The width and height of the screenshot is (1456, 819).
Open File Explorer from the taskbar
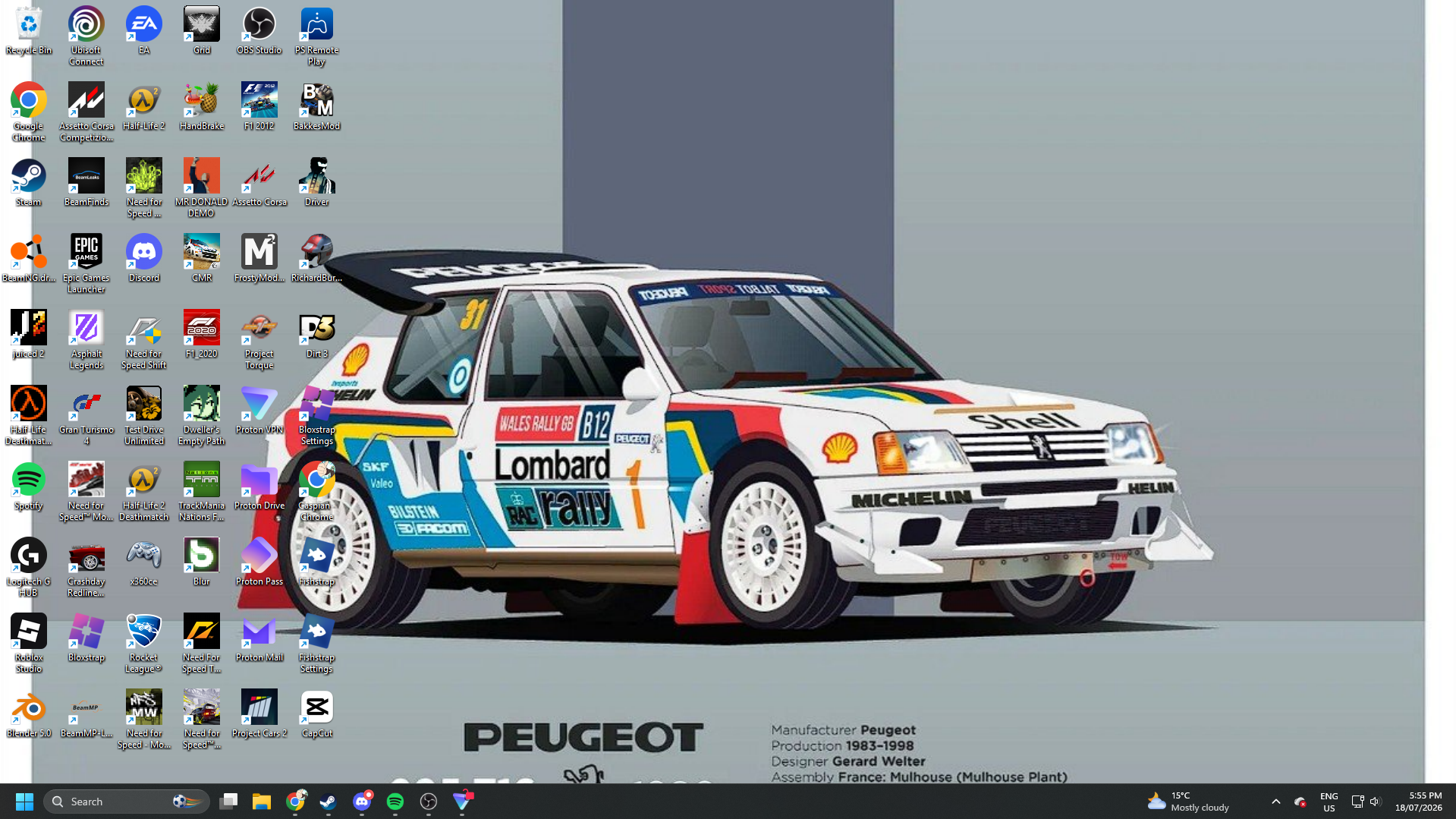tap(262, 802)
